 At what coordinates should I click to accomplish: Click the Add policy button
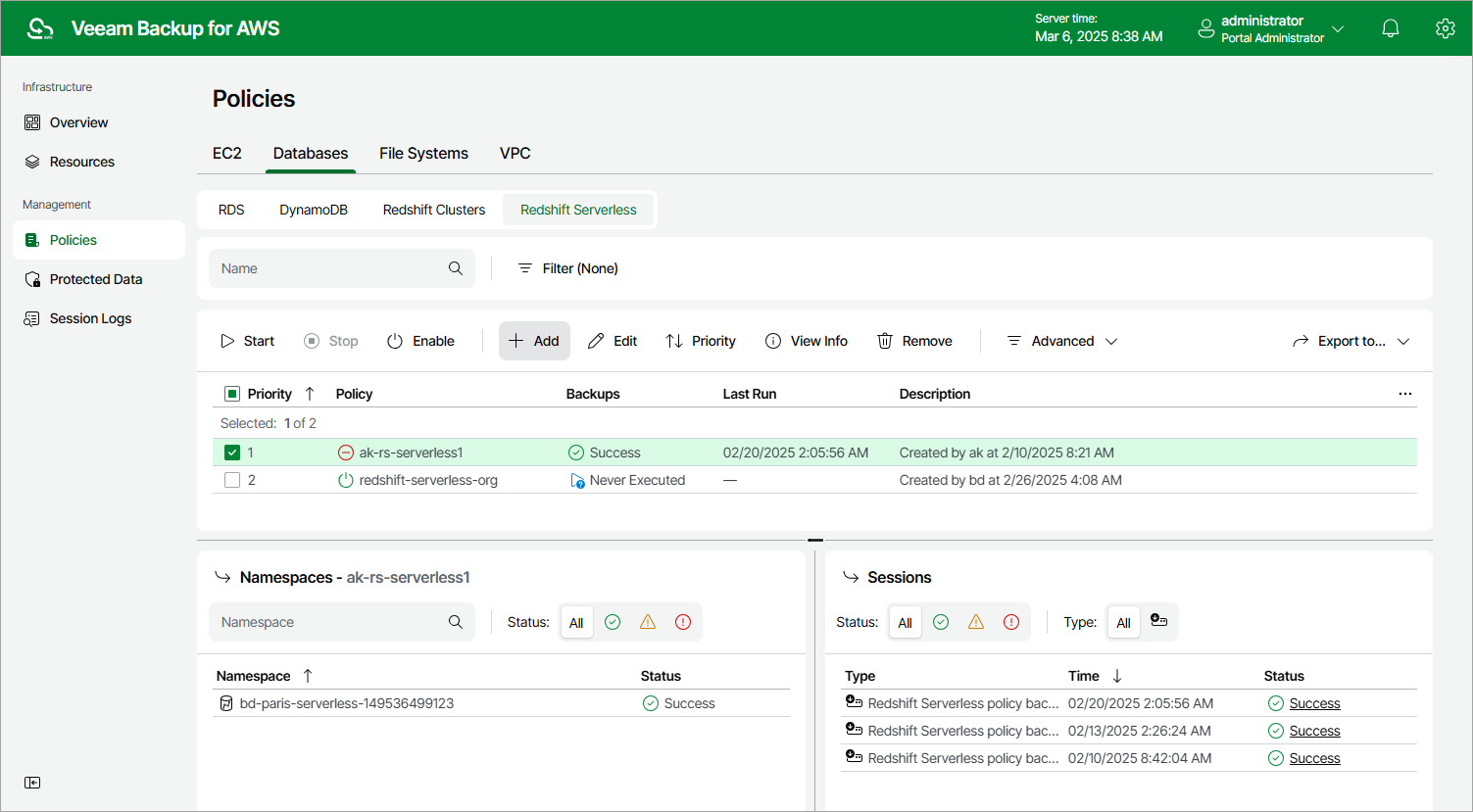coord(534,341)
